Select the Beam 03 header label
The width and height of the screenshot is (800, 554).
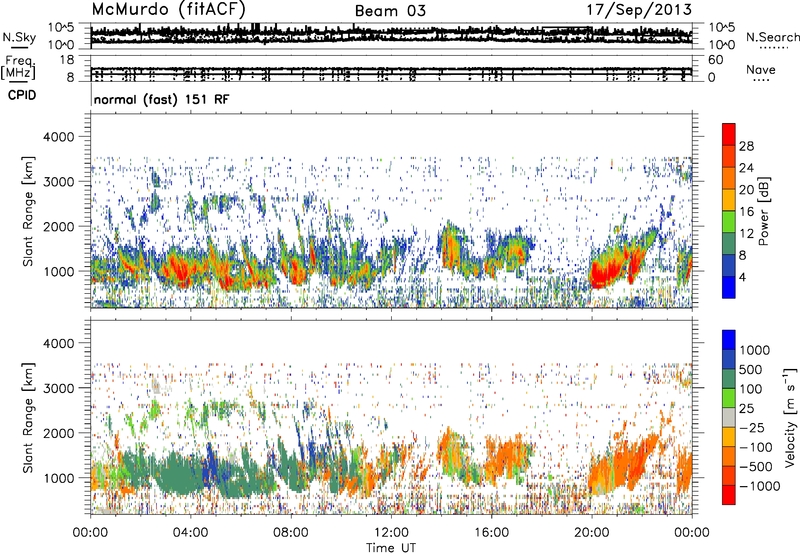click(390, 11)
